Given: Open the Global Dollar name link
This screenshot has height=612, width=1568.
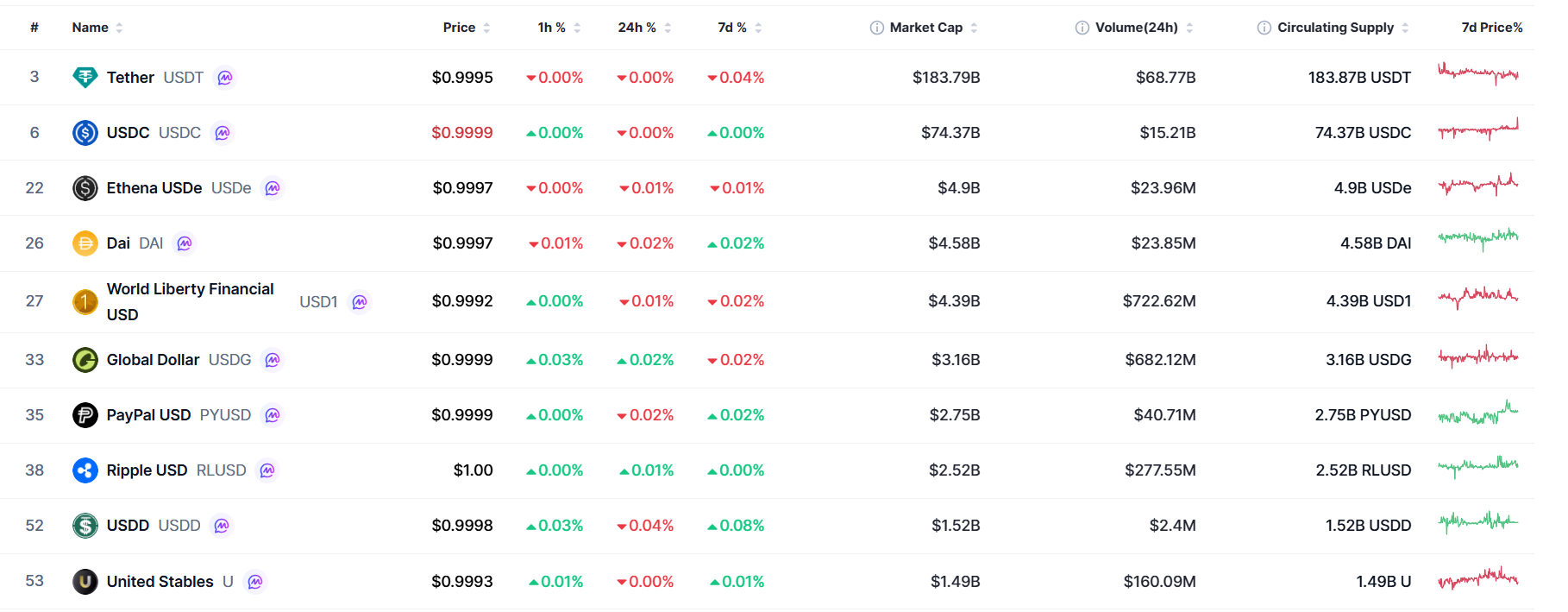Looking at the screenshot, I should pos(154,360).
